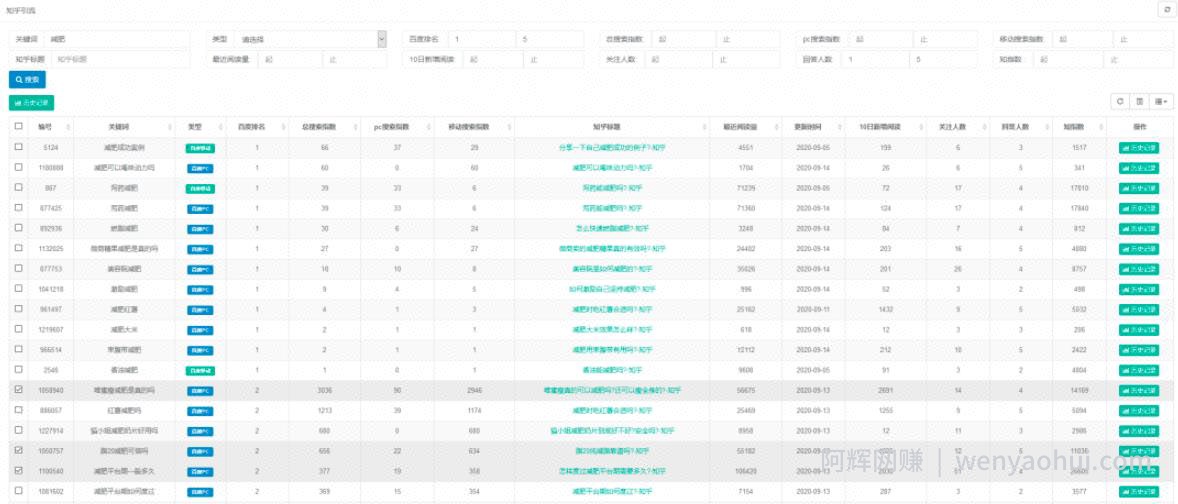Sort by the 回答人数 column header
The image size is (1178, 504).
1019,127
